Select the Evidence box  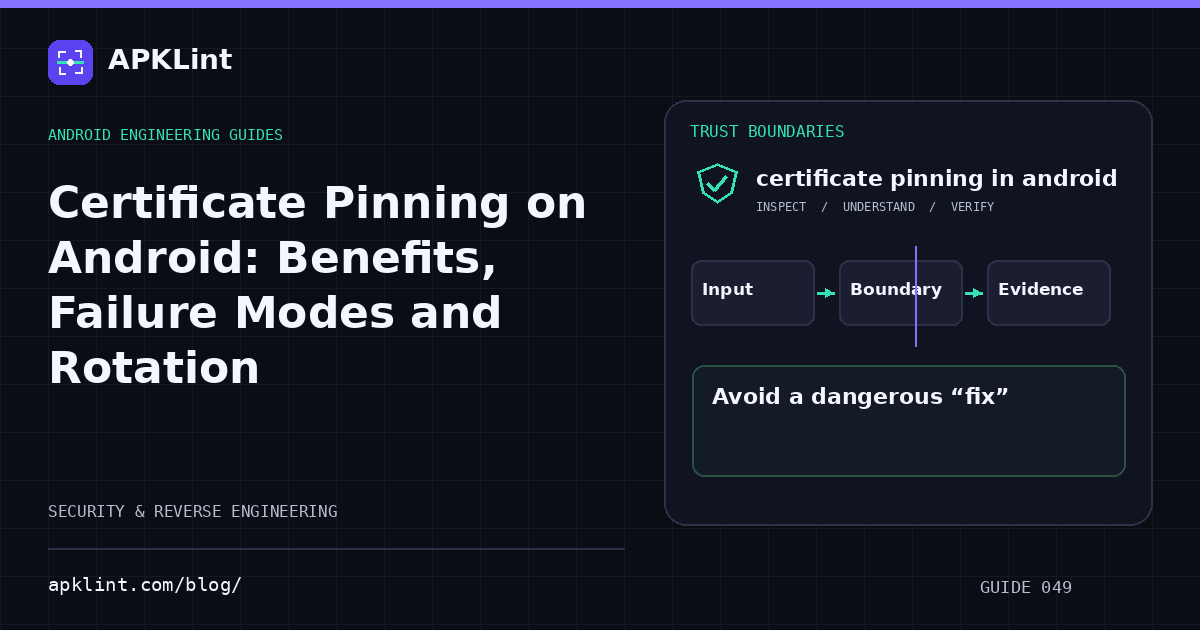(1049, 293)
